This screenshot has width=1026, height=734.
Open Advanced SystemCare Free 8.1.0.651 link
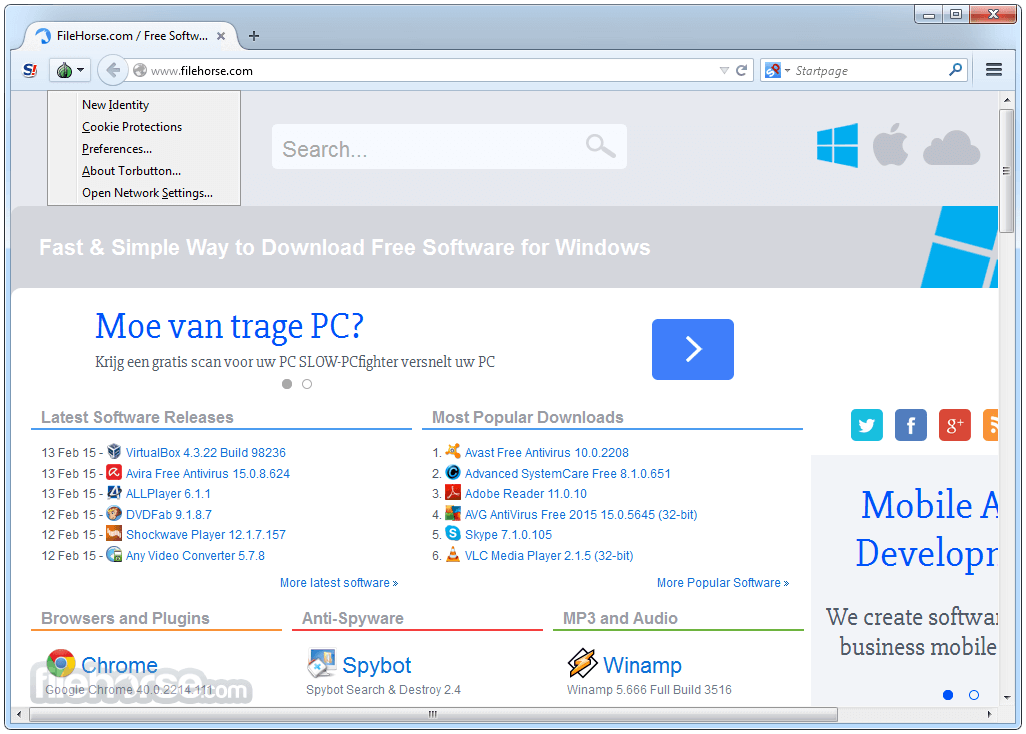[x=567, y=474]
